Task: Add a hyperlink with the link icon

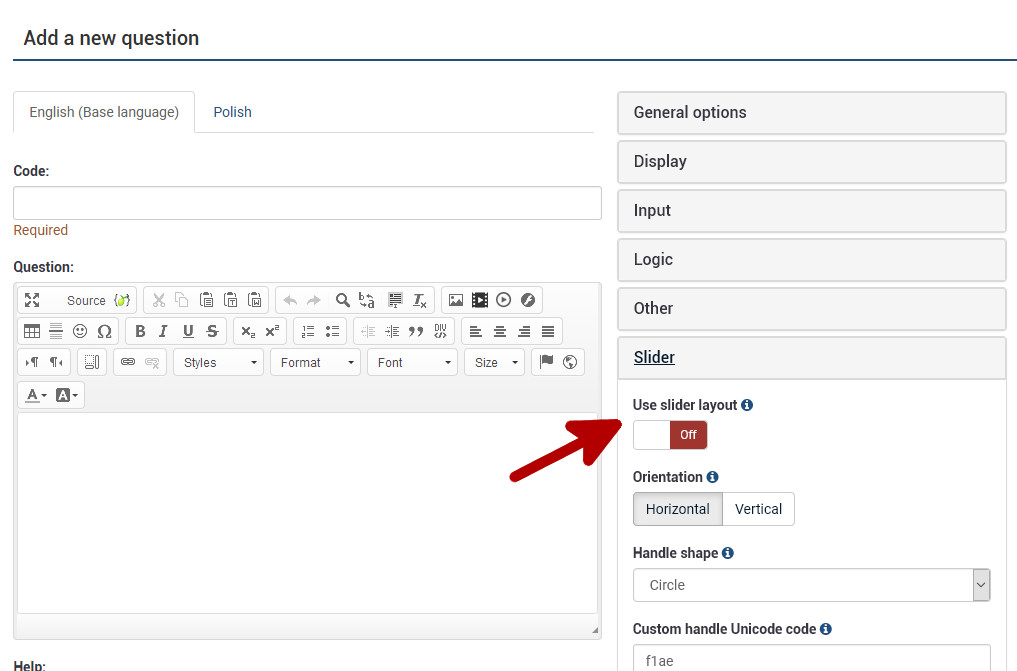Action: click(x=127, y=362)
